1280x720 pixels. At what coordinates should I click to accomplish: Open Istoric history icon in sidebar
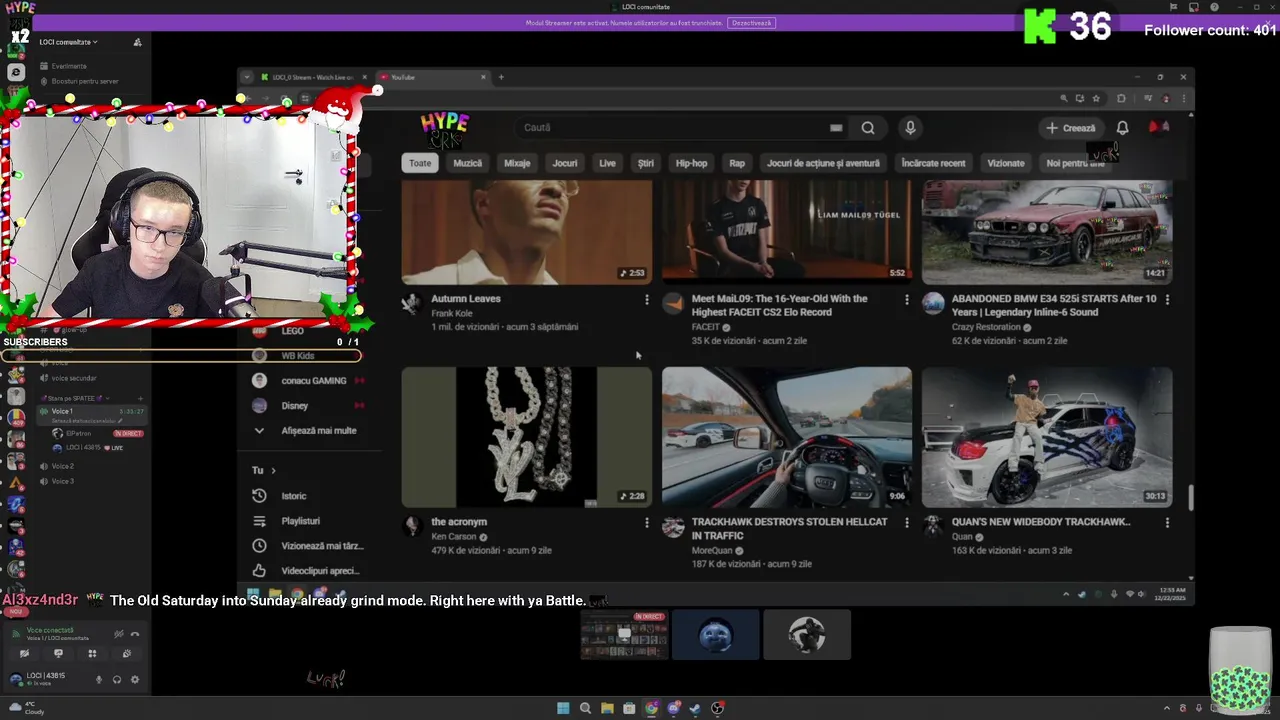259,496
